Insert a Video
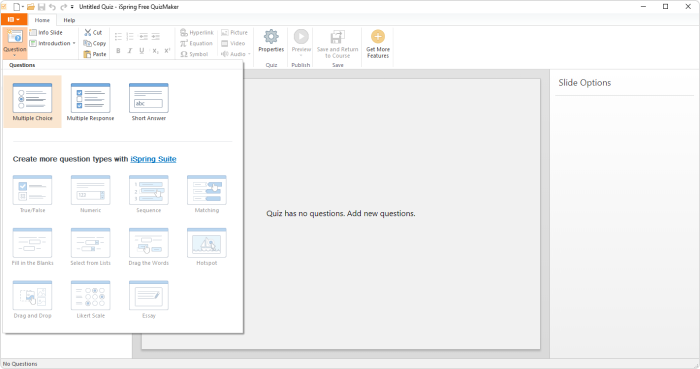700x369 pixels. pos(233,43)
